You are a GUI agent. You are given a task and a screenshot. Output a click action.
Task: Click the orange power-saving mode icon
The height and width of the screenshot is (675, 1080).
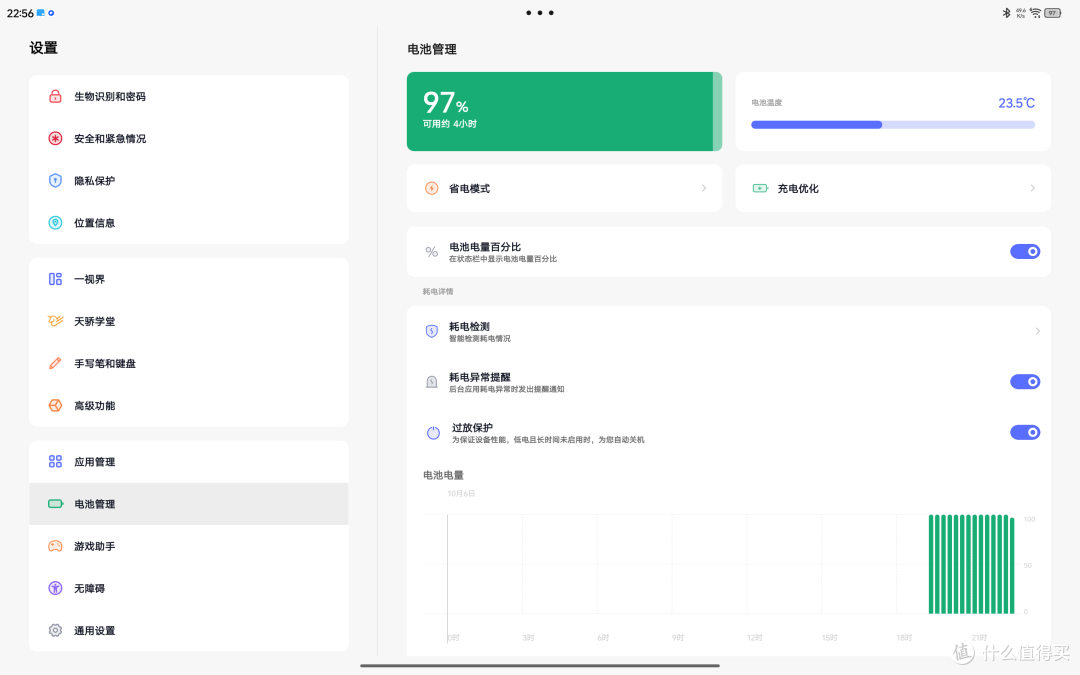click(x=432, y=188)
